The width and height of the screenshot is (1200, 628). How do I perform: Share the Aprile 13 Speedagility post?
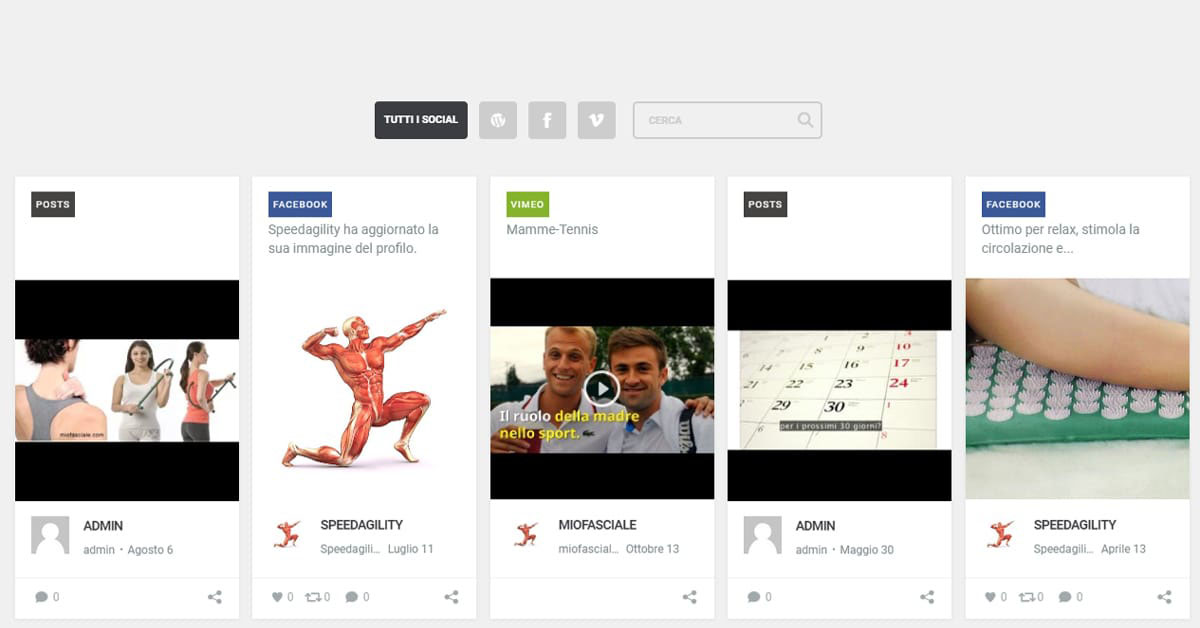tap(1165, 597)
